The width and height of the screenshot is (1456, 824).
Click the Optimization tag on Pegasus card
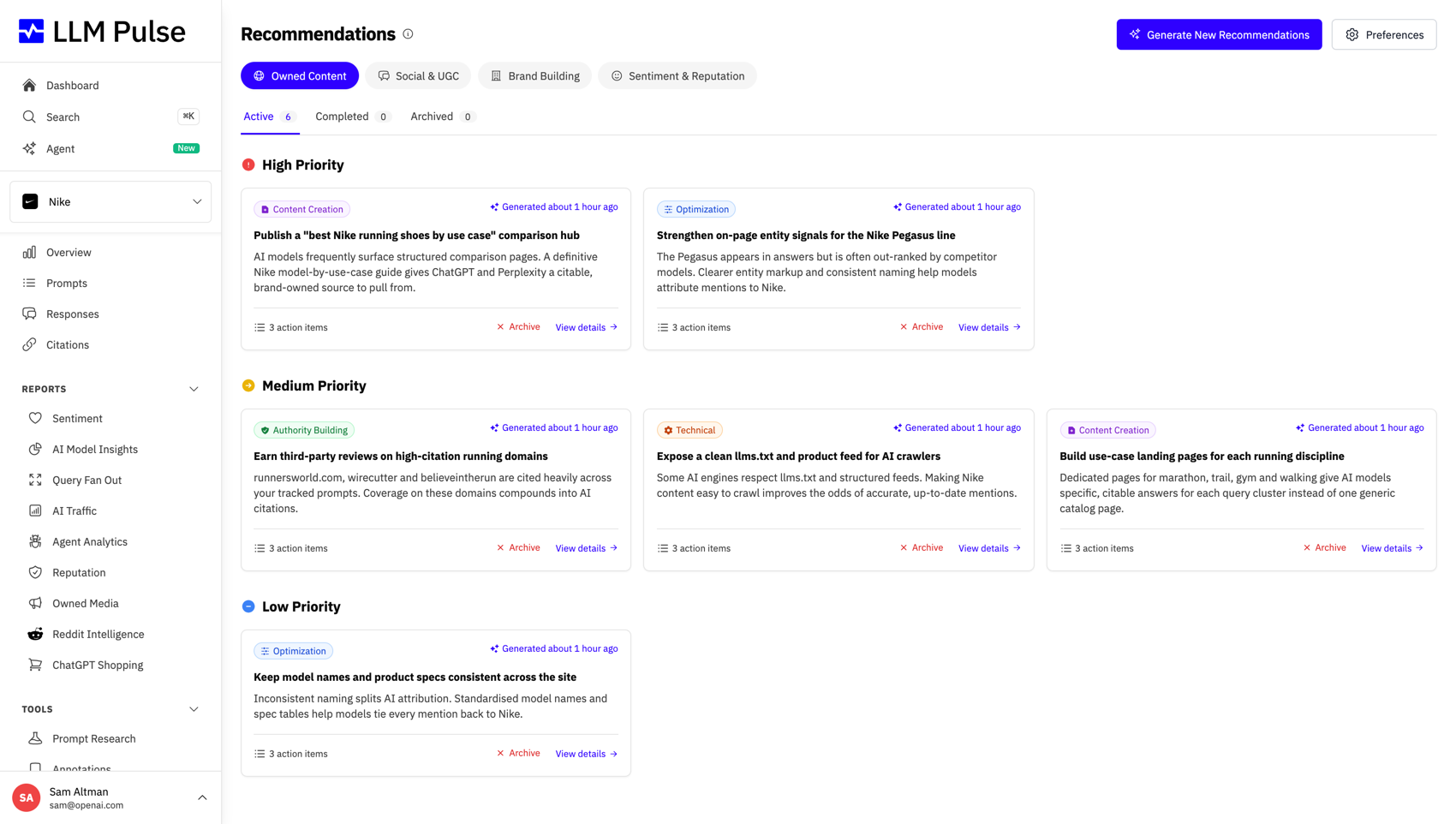tap(696, 210)
